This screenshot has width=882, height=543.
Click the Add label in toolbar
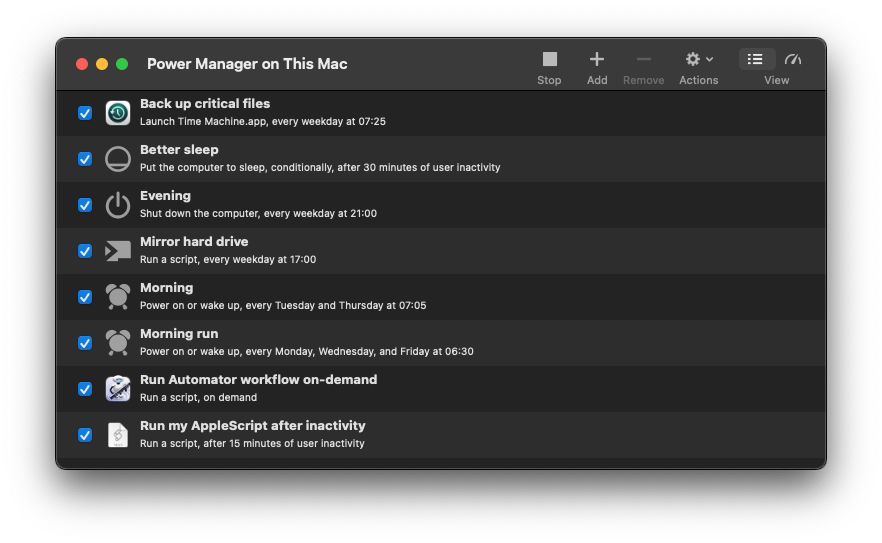(x=597, y=80)
